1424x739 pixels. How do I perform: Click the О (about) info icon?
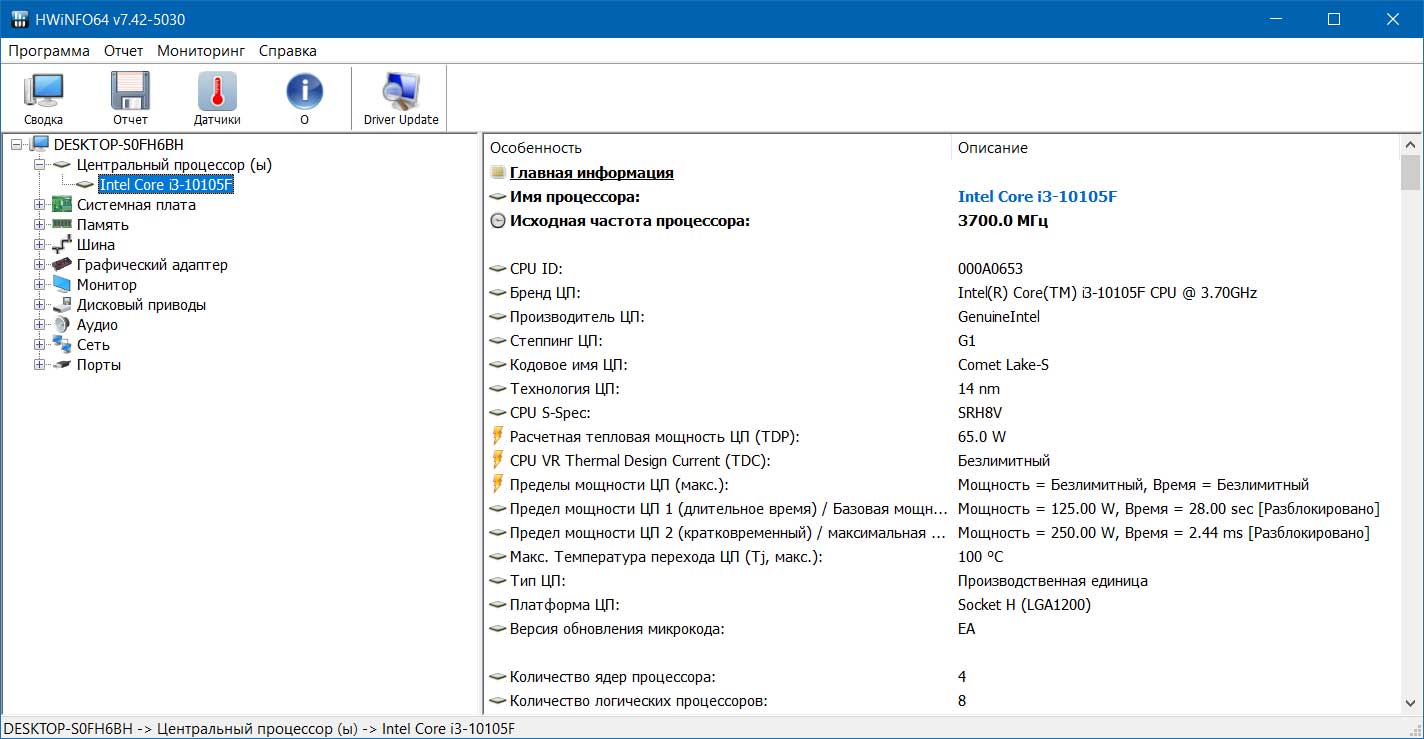click(x=304, y=91)
